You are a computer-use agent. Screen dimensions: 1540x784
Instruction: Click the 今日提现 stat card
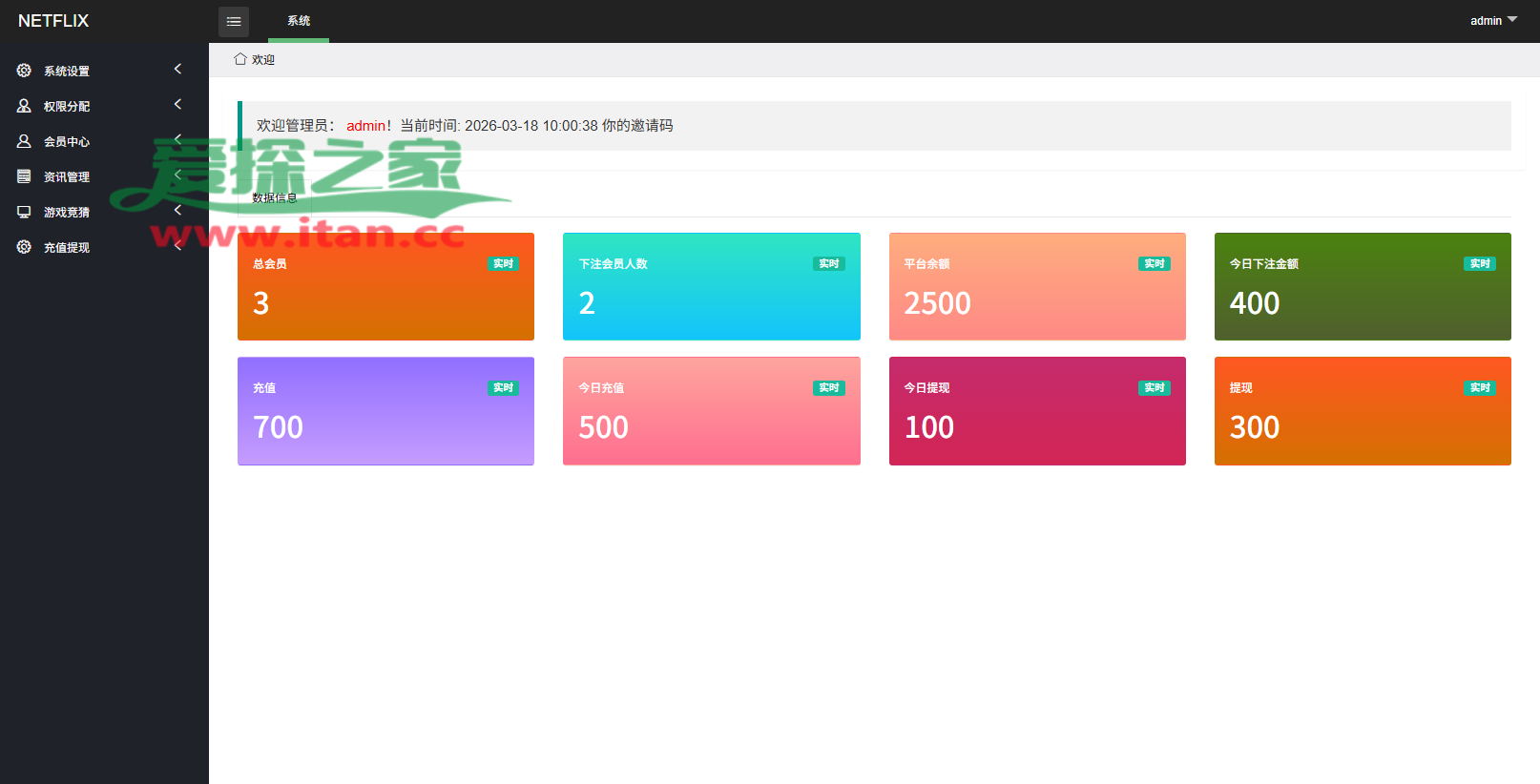1037,411
